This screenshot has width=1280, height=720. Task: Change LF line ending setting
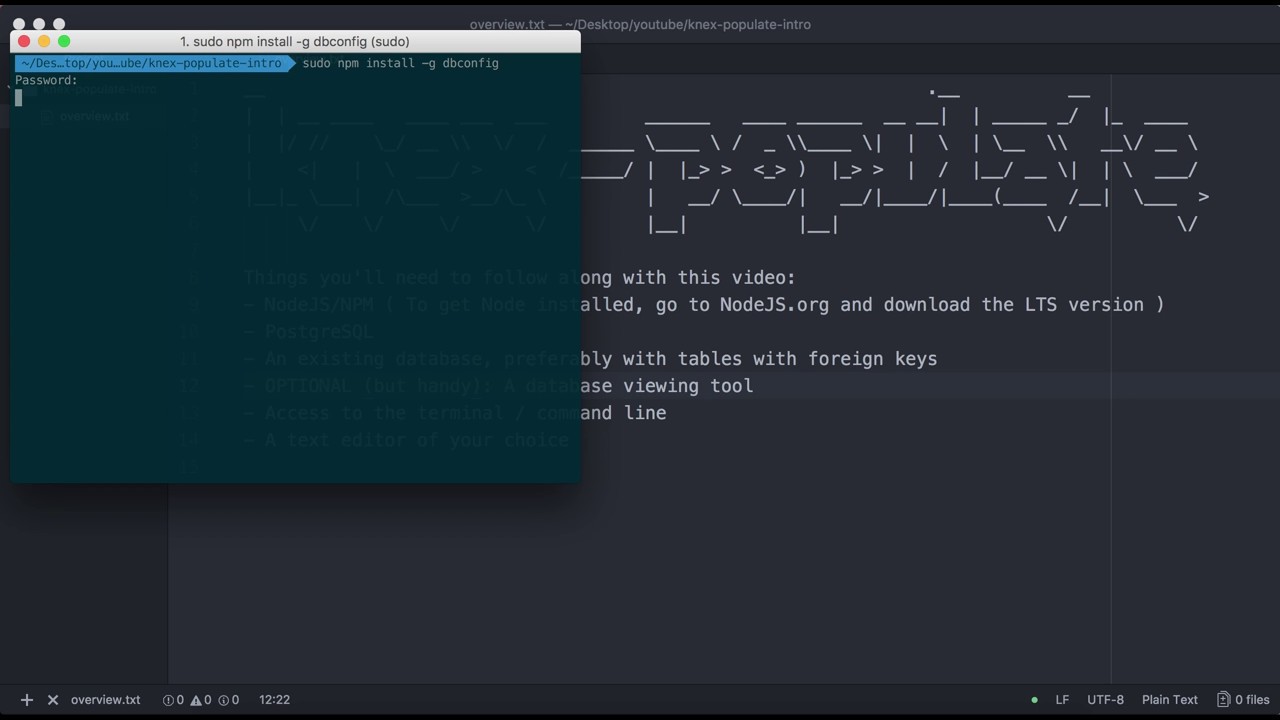pos(1062,700)
